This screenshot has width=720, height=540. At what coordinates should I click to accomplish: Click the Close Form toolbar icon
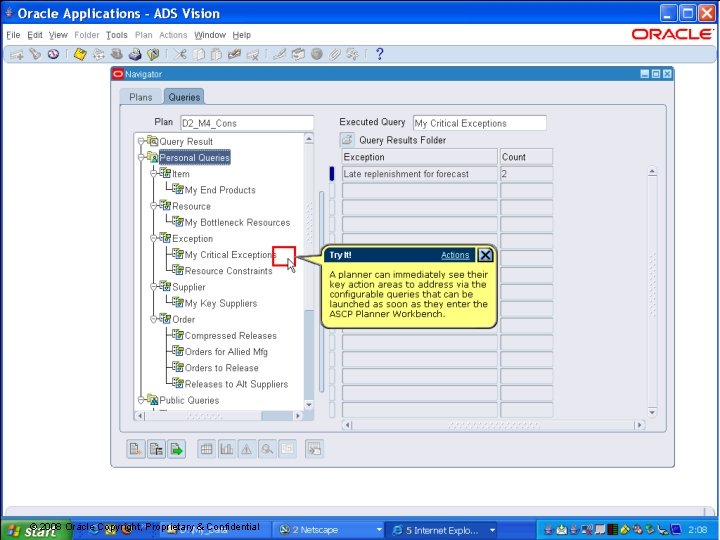tap(153, 55)
